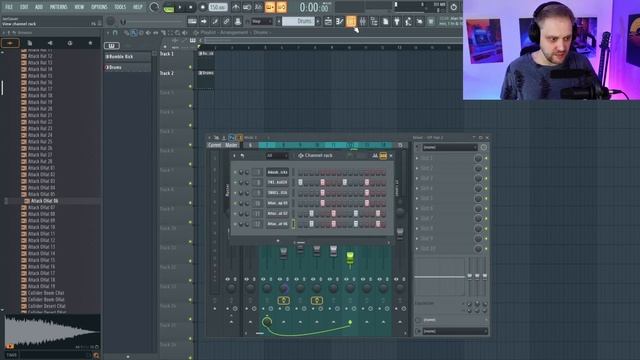The image size is (640, 360).
Task: Open the browser view icon
Action: 374,21
